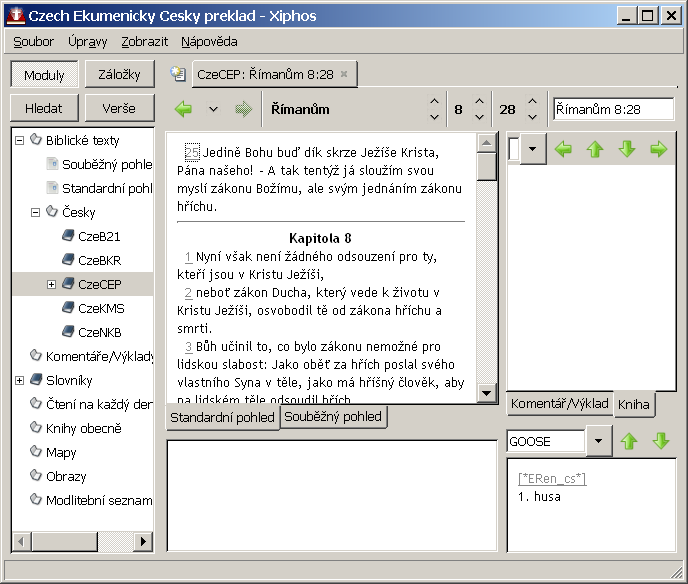The height and width of the screenshot is (584, 688).
Task: Switch to the Souběžný pohled tab
Action: 334,417
